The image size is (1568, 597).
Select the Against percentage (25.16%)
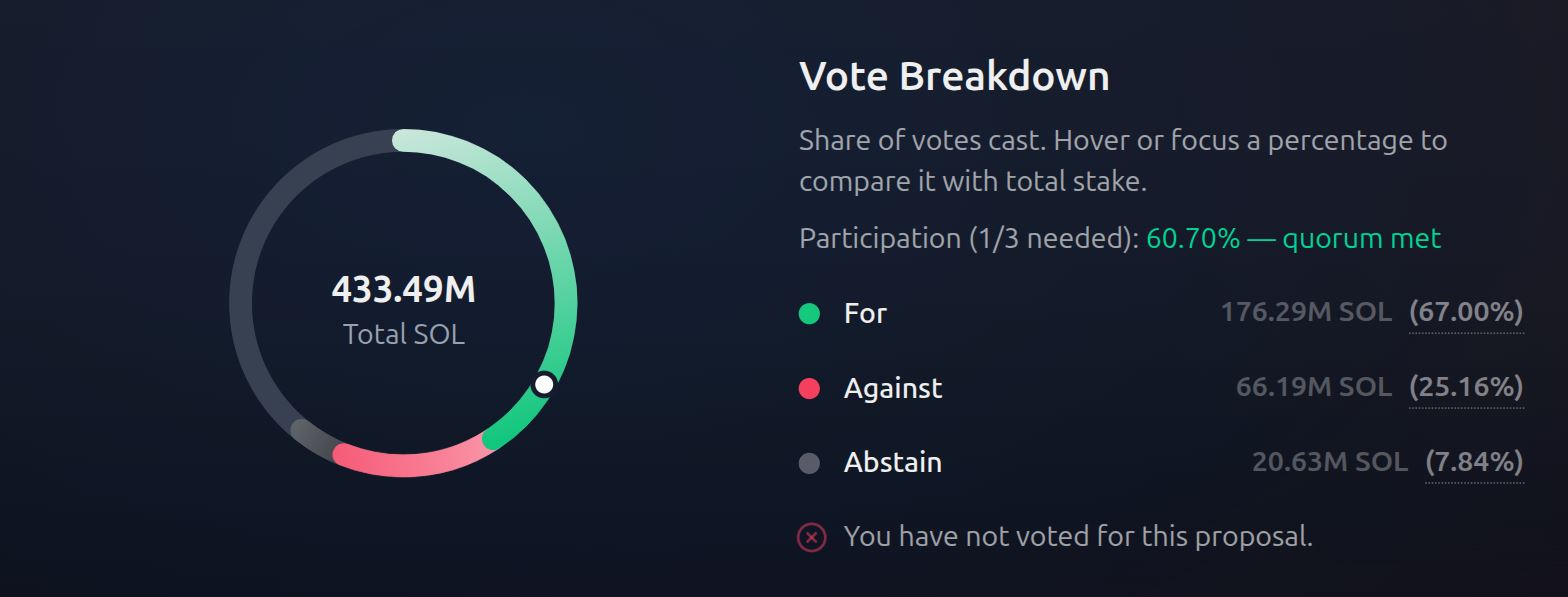(x=1466, y=387)
